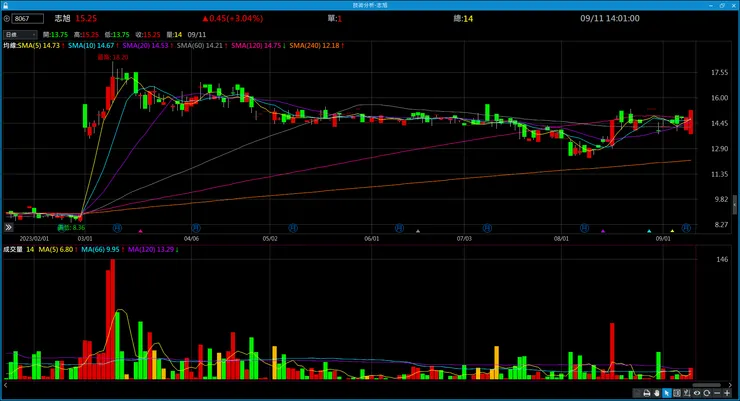Click the cyan triangle event marker

649,231
